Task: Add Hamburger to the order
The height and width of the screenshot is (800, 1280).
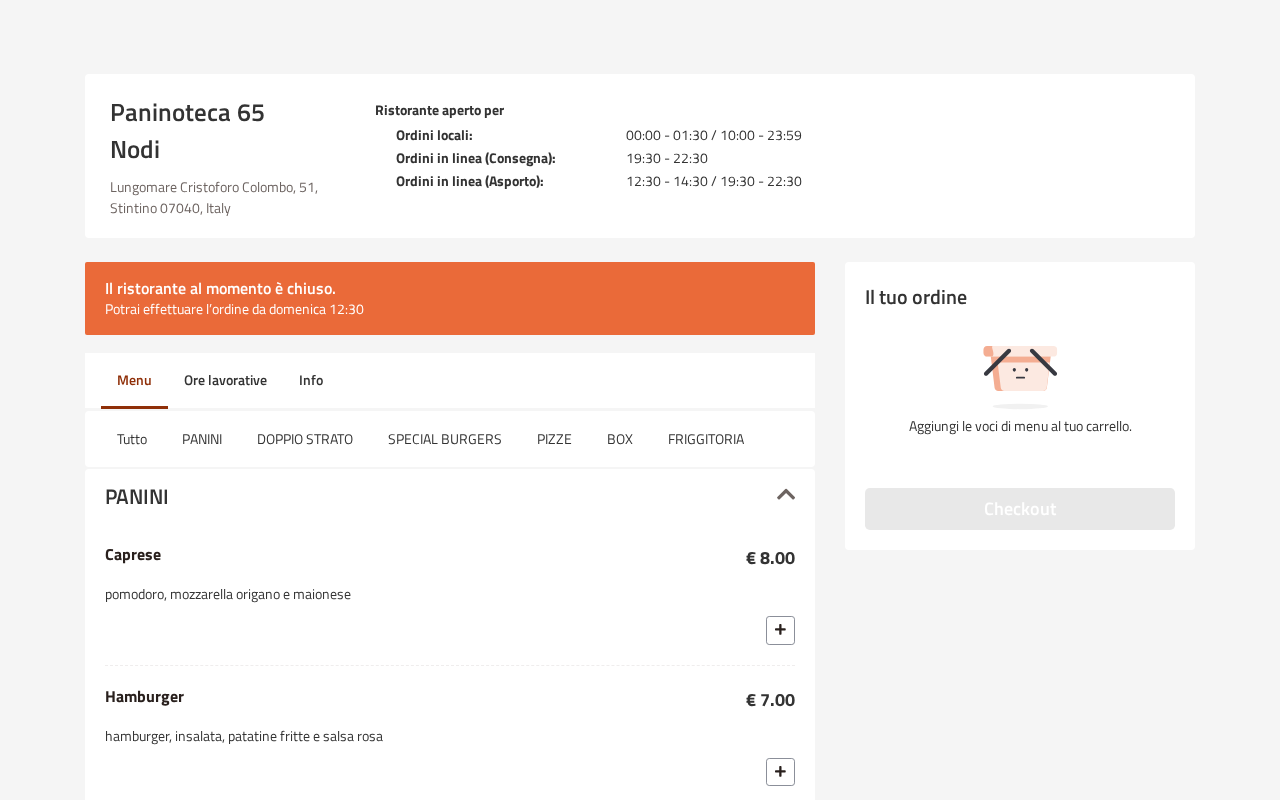Action: (780, 772)
